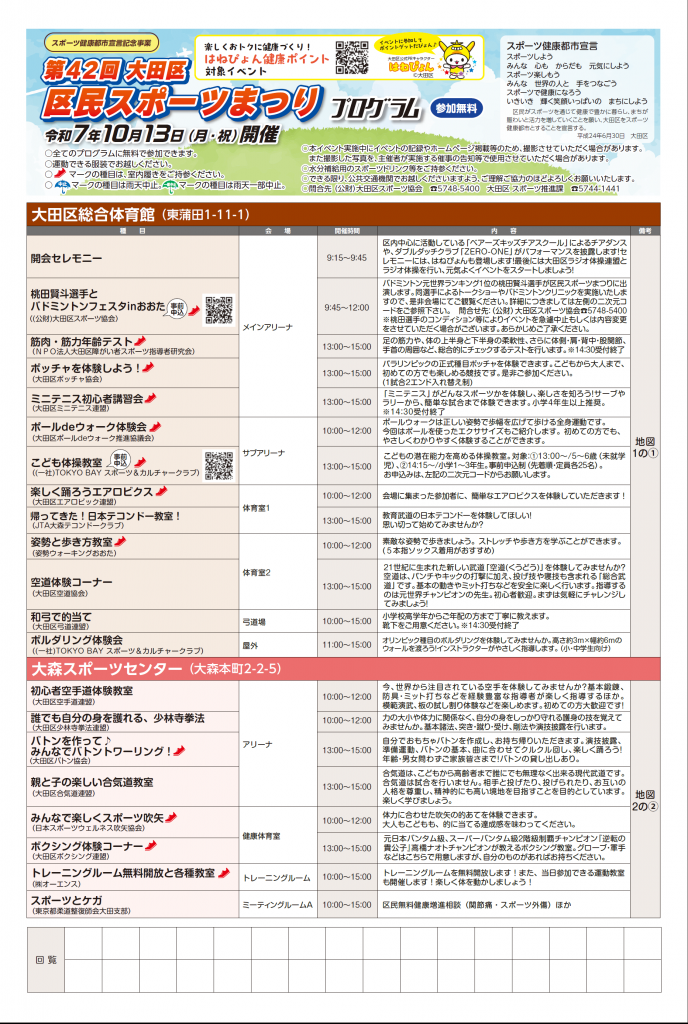Click shoe icon beside ボッチャを体験しよう！
This screenshot has height=1024, width=688.
[148, 368]
